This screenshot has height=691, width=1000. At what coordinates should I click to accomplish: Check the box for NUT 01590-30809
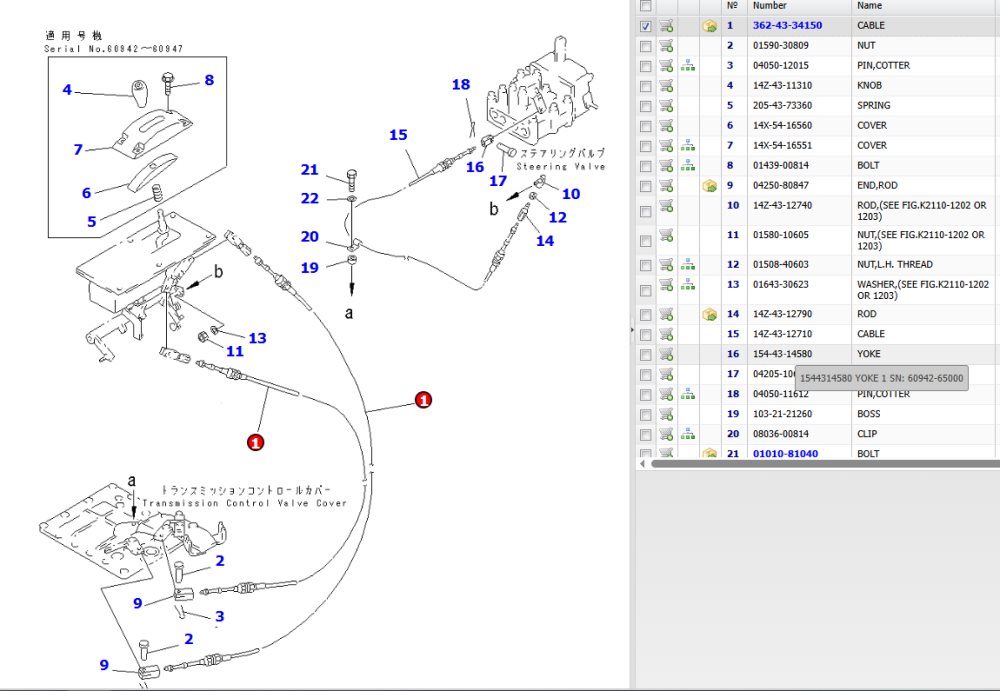pyautogui.click(x=645, y=47)
